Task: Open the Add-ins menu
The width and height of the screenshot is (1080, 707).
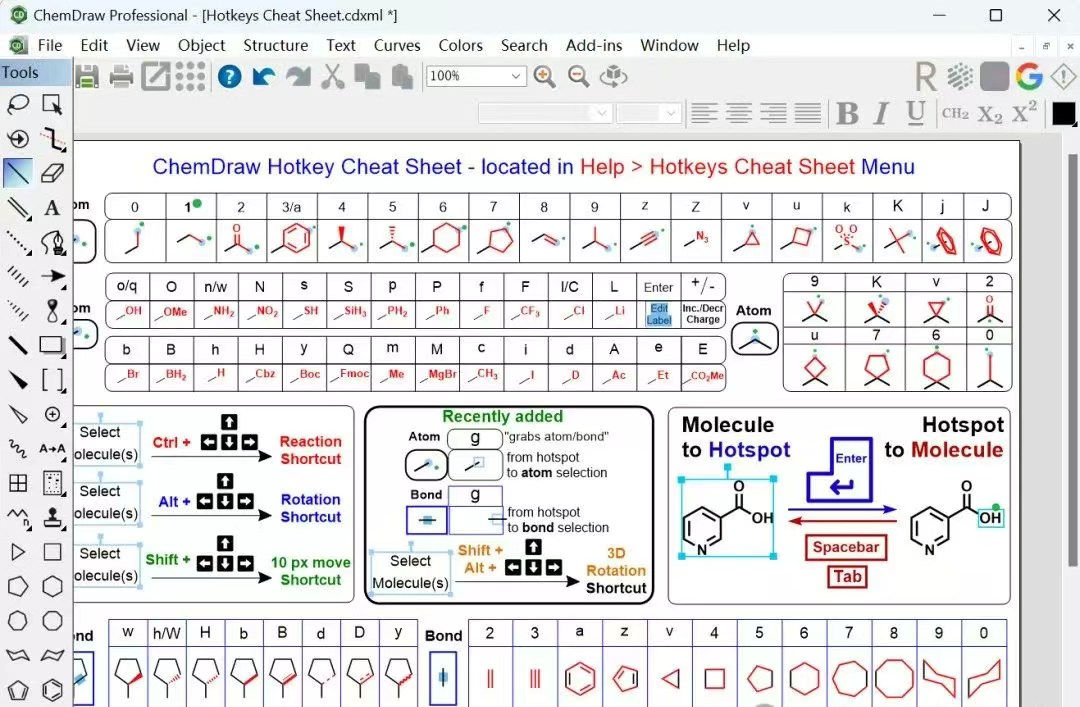Action: point(594,45)
